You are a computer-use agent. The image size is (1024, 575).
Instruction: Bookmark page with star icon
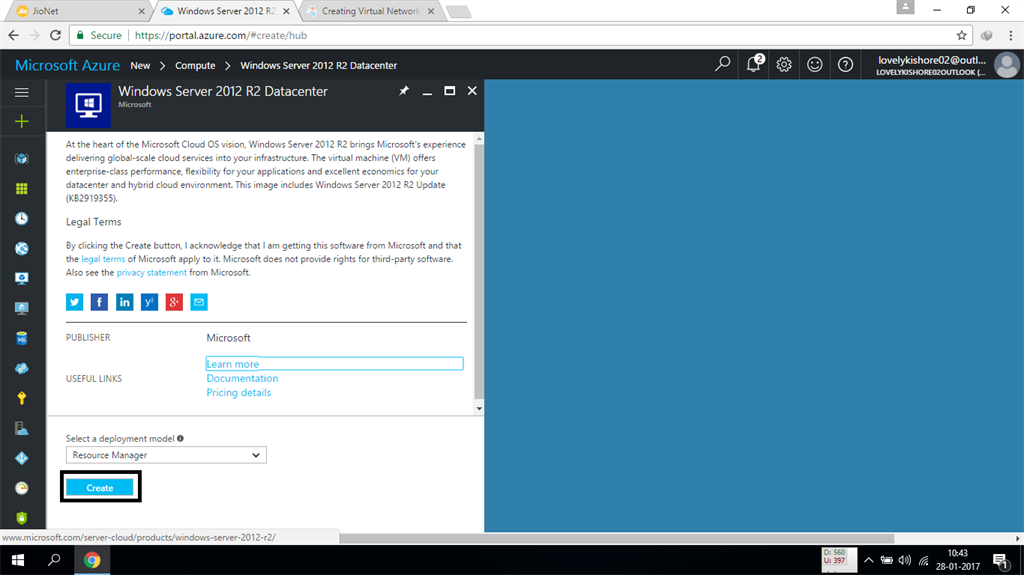pyautogui.click(x=961, y=35)
